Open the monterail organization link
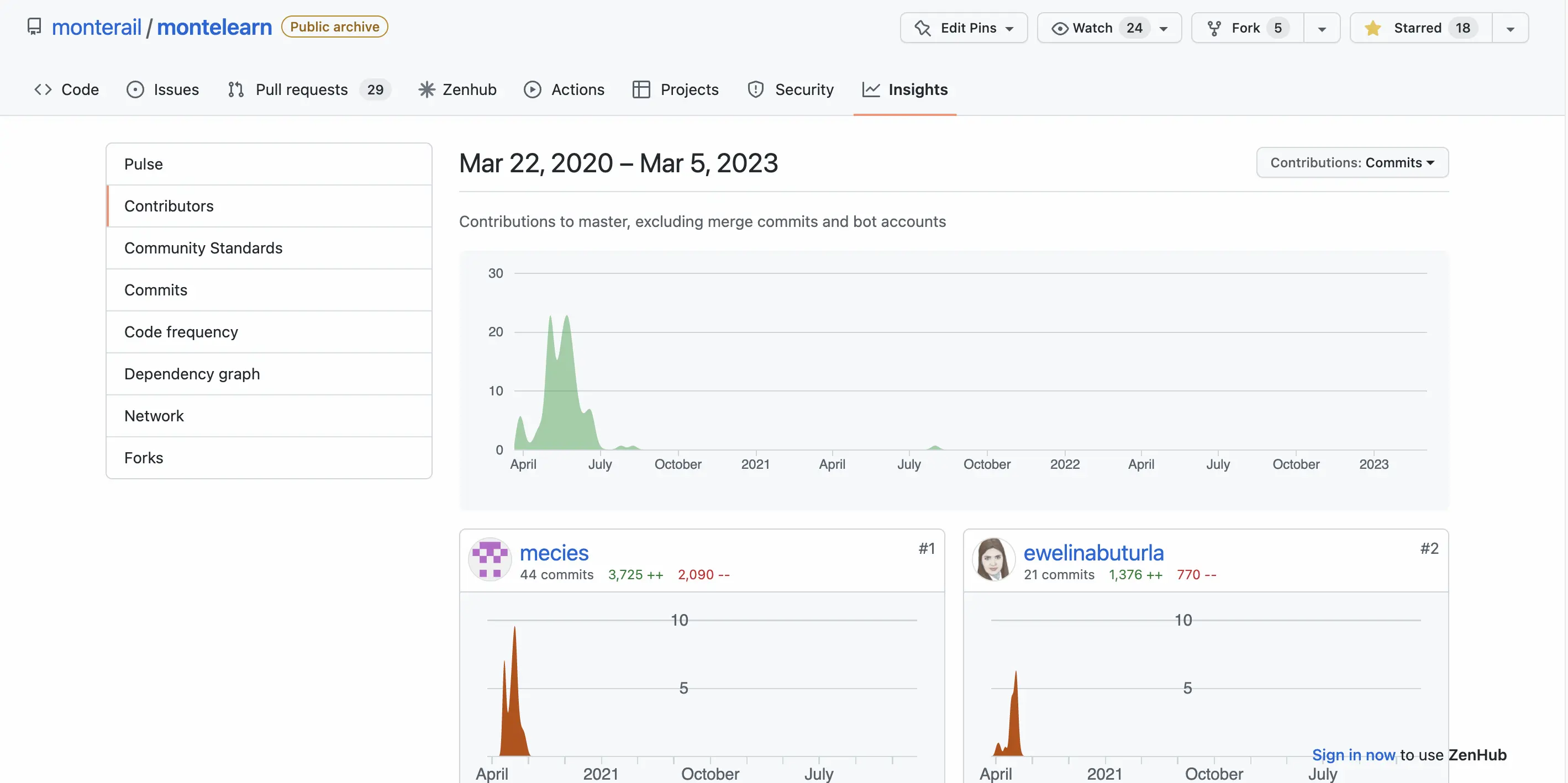The width and height of the screenshot is (1568, 783). [97, 27]
